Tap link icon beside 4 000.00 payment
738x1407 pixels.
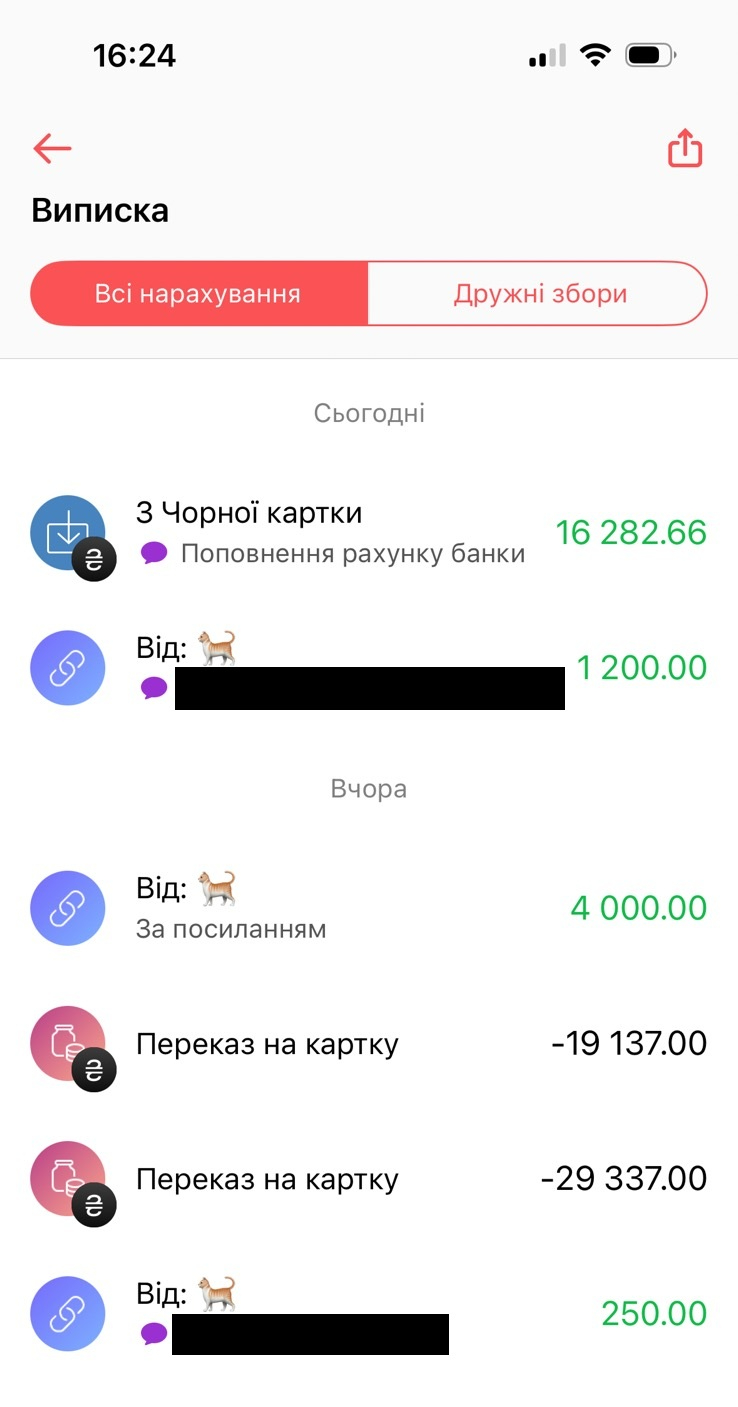(68, 908)
